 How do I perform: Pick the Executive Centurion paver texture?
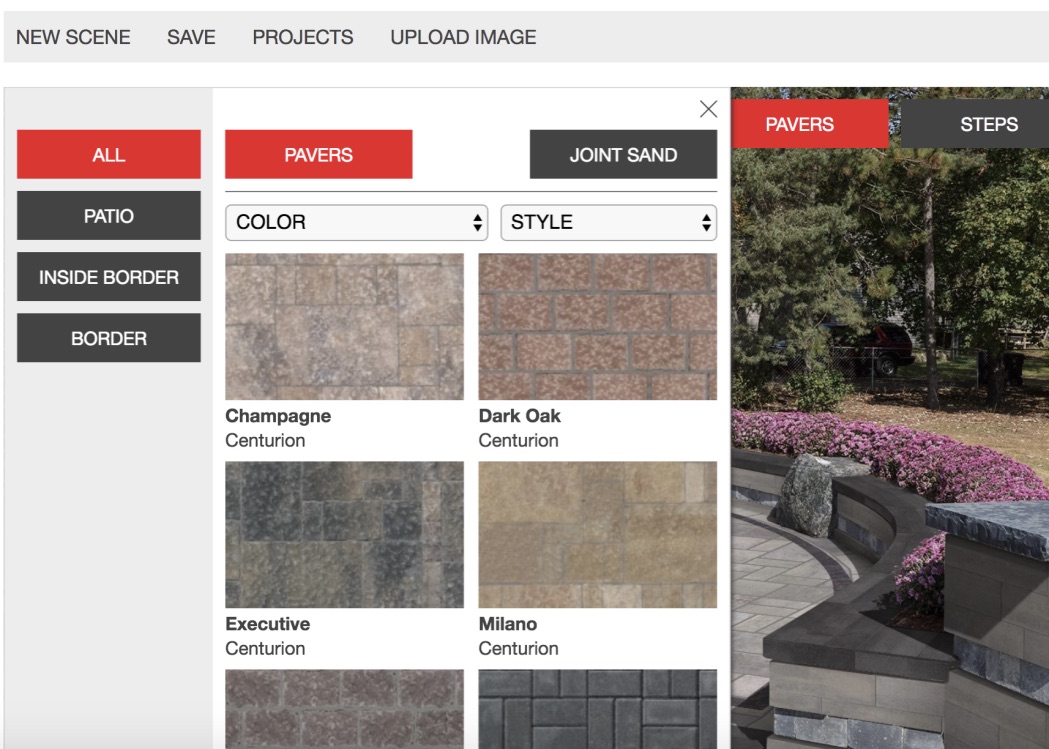click(344, 534)
